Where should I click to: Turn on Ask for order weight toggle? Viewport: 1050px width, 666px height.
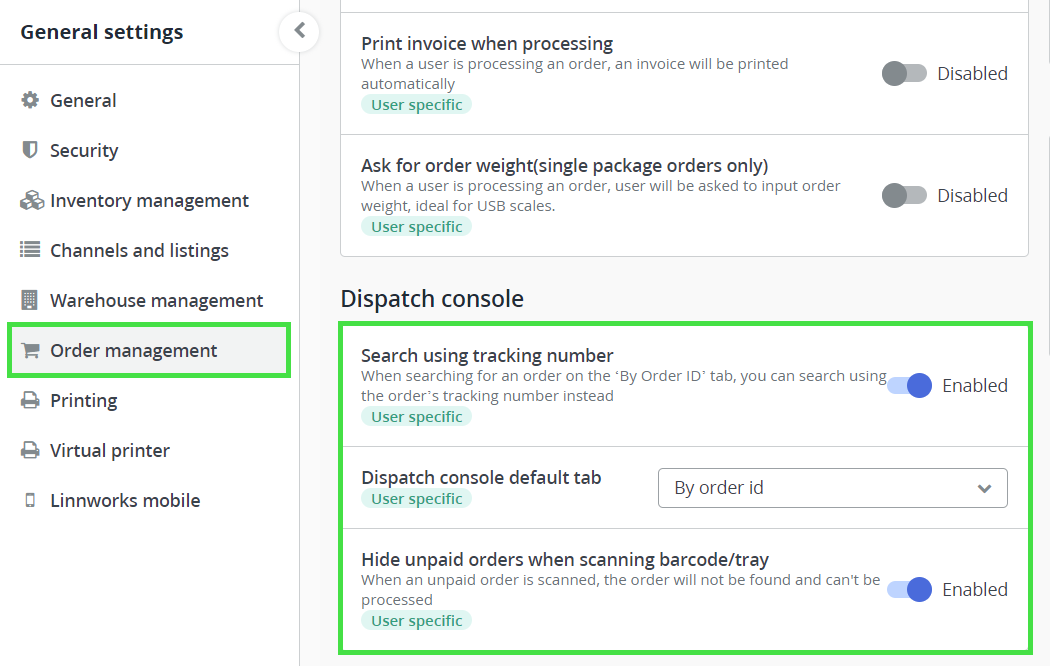click(904, 196)
